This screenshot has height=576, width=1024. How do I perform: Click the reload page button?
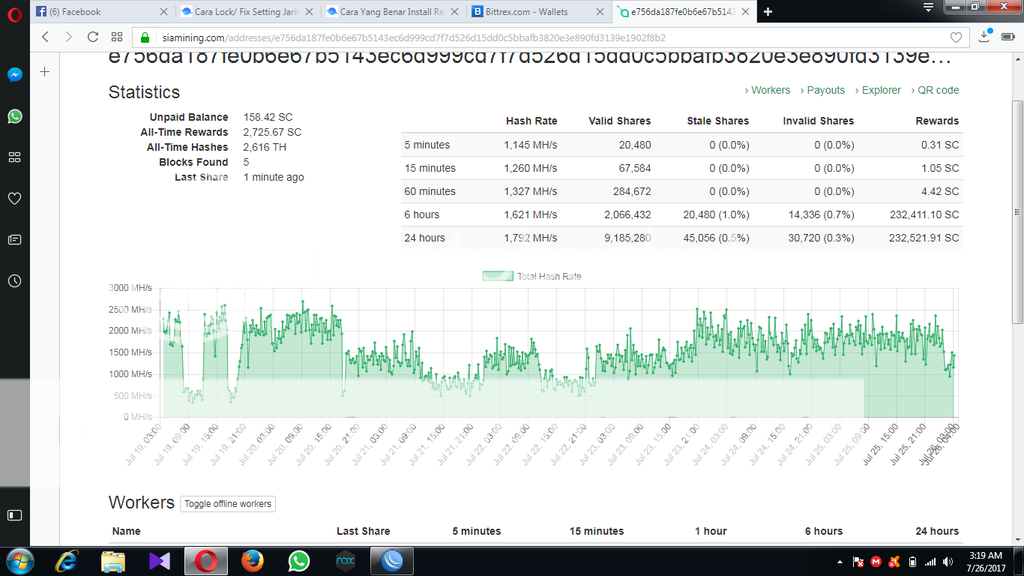pyautogui.click(x=93, y=37)
